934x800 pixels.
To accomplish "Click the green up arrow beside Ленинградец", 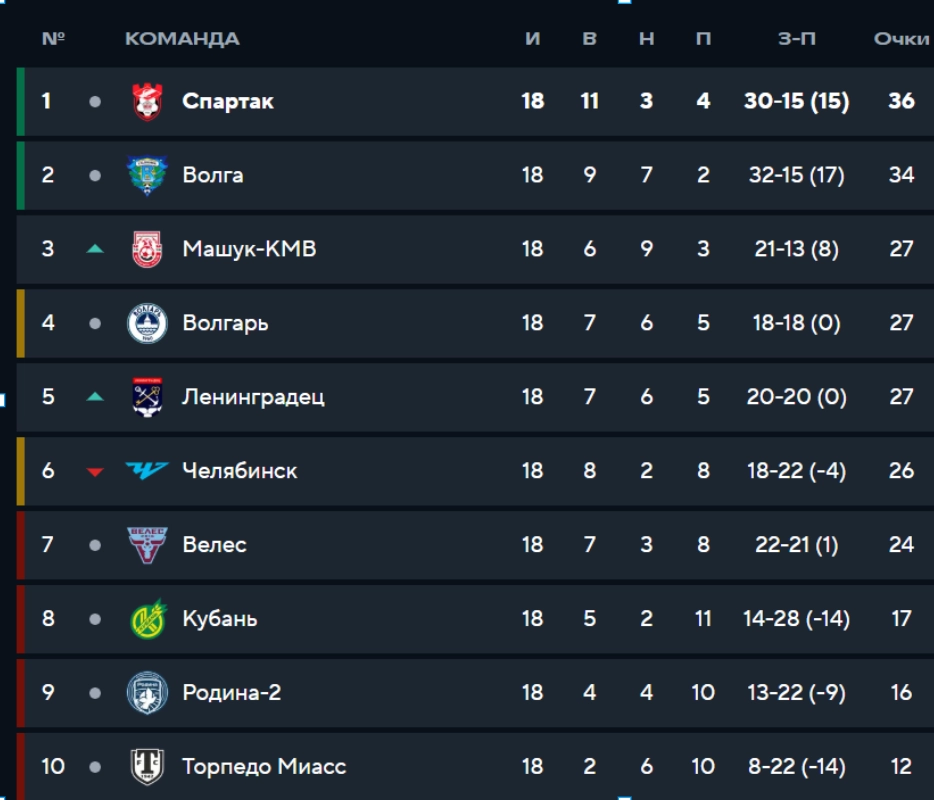I will [x=95, y=397].
